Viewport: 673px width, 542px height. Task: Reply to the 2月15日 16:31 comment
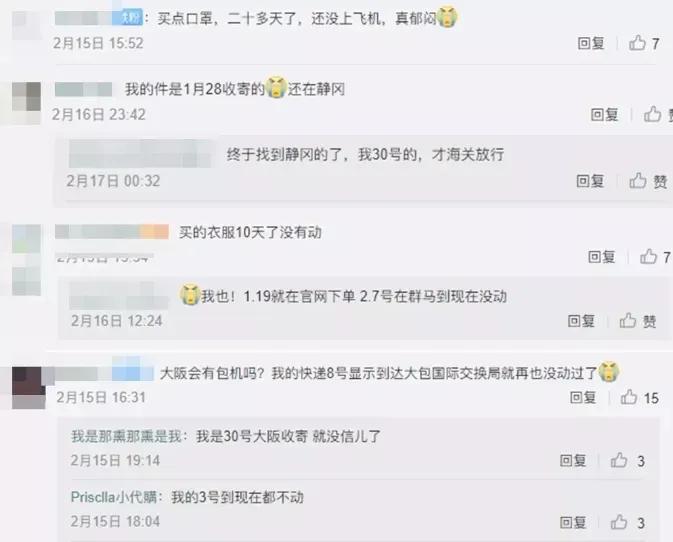click(583, 397)
